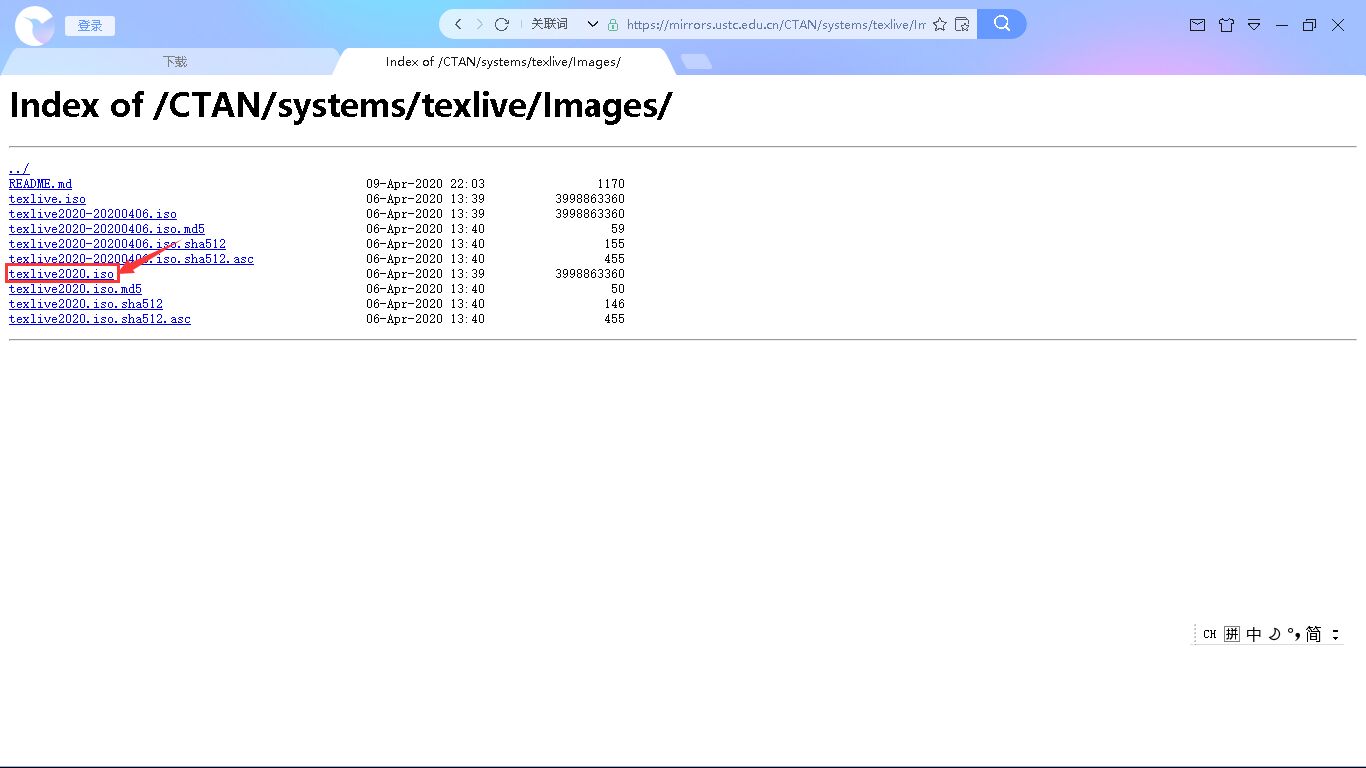Focus the address bar URL
The width and height of the screenshot is (1366, 768).
(776, 24)
